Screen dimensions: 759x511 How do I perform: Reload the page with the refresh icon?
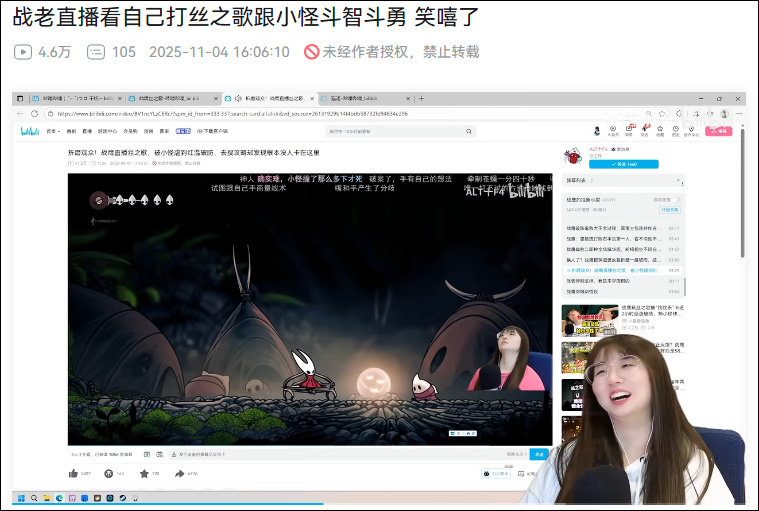pos(34,113)
